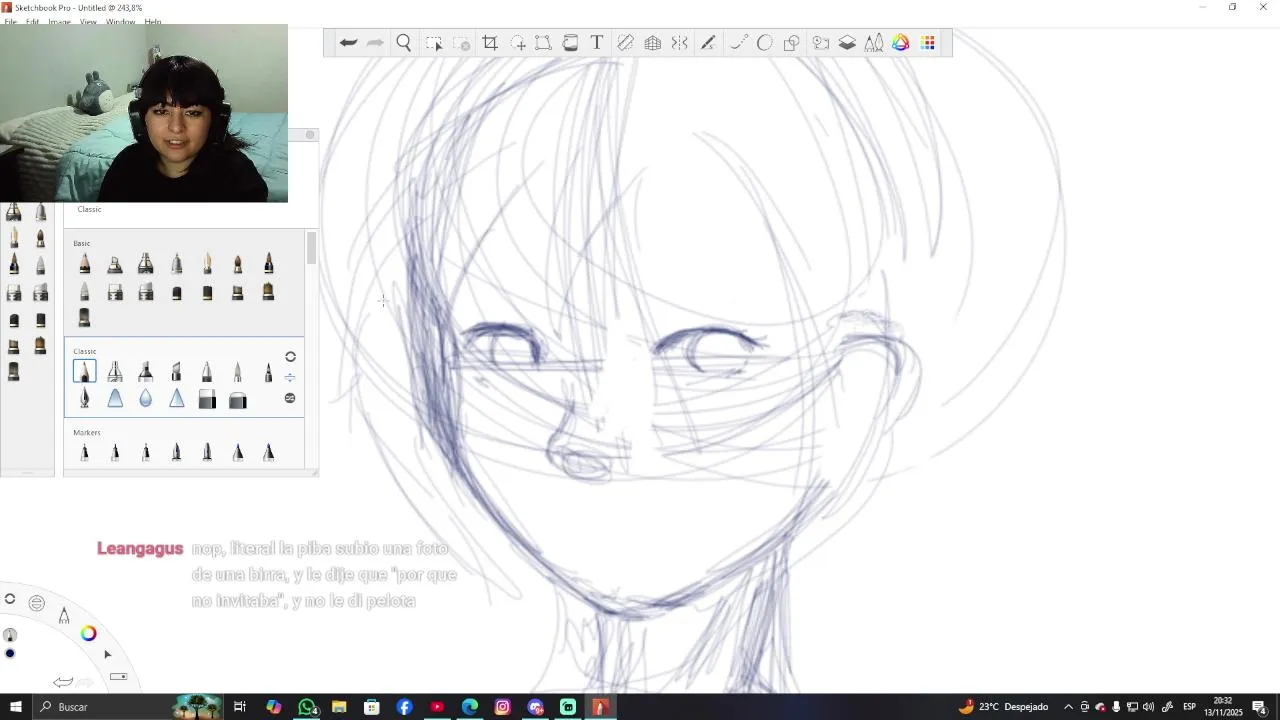
Task: Click the blue divider pin icon in Classic set
Action: (290, 378)
